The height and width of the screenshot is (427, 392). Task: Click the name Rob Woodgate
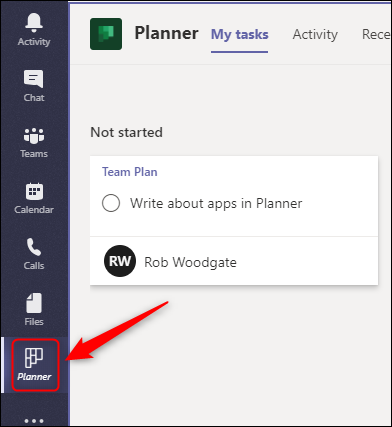click(x=190, y=262)
